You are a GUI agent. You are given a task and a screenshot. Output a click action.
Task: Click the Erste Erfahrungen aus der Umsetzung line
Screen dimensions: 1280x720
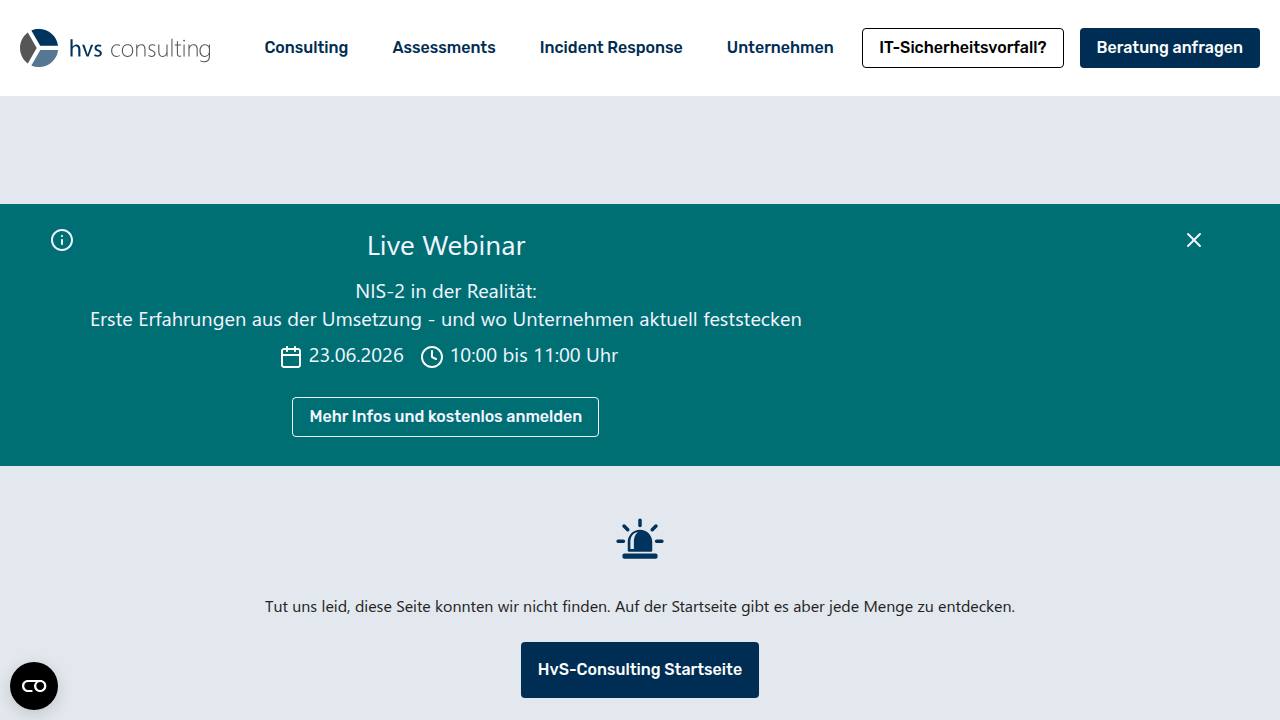pos(446,320)
